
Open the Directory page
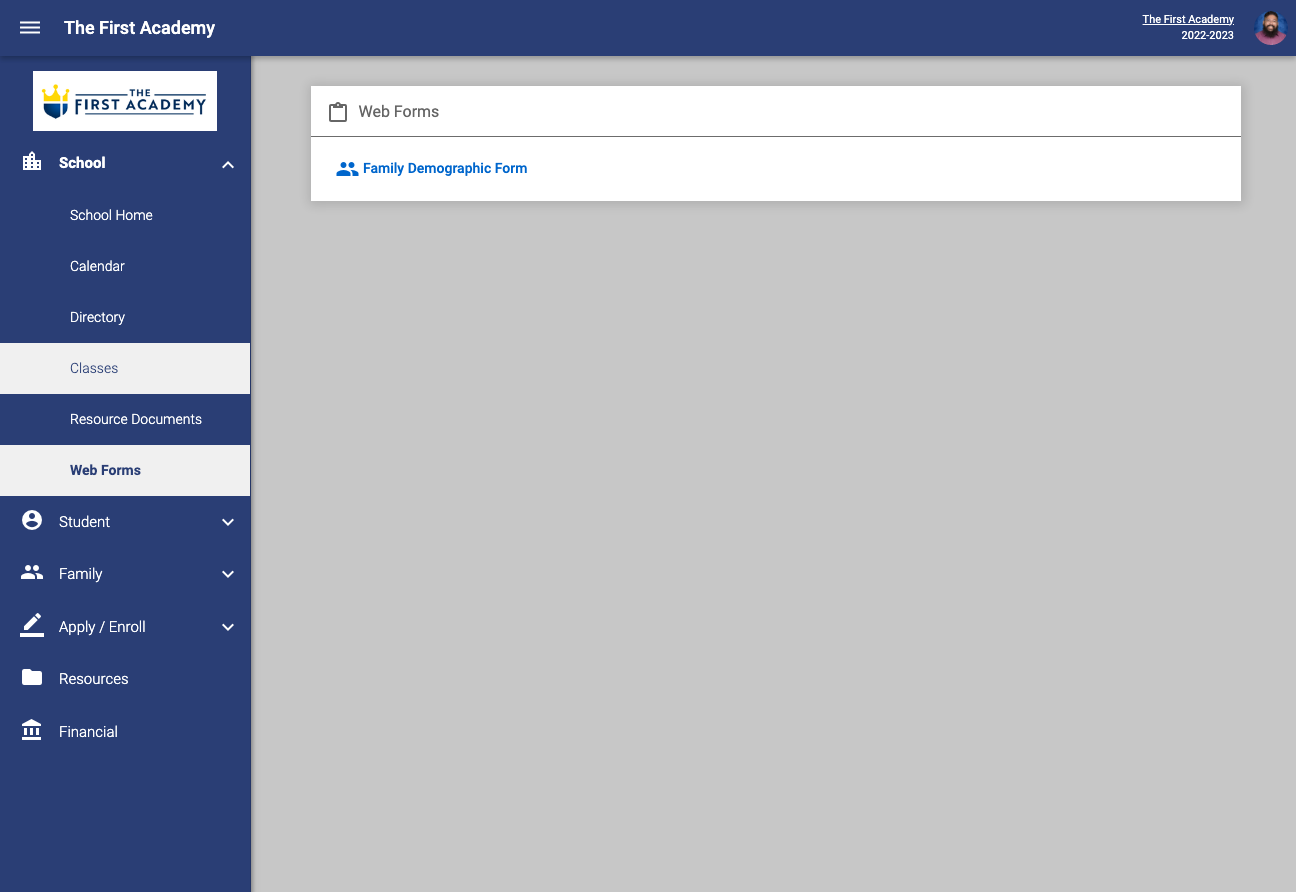(x=125, y=317)
